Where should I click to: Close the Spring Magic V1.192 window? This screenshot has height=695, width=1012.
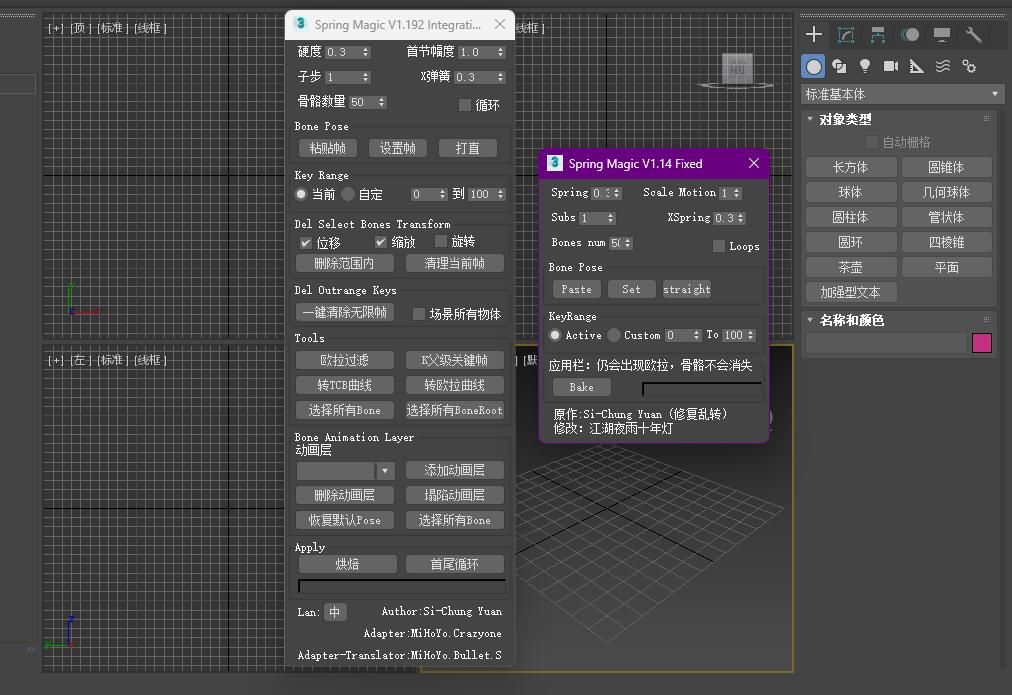[500, 24]
